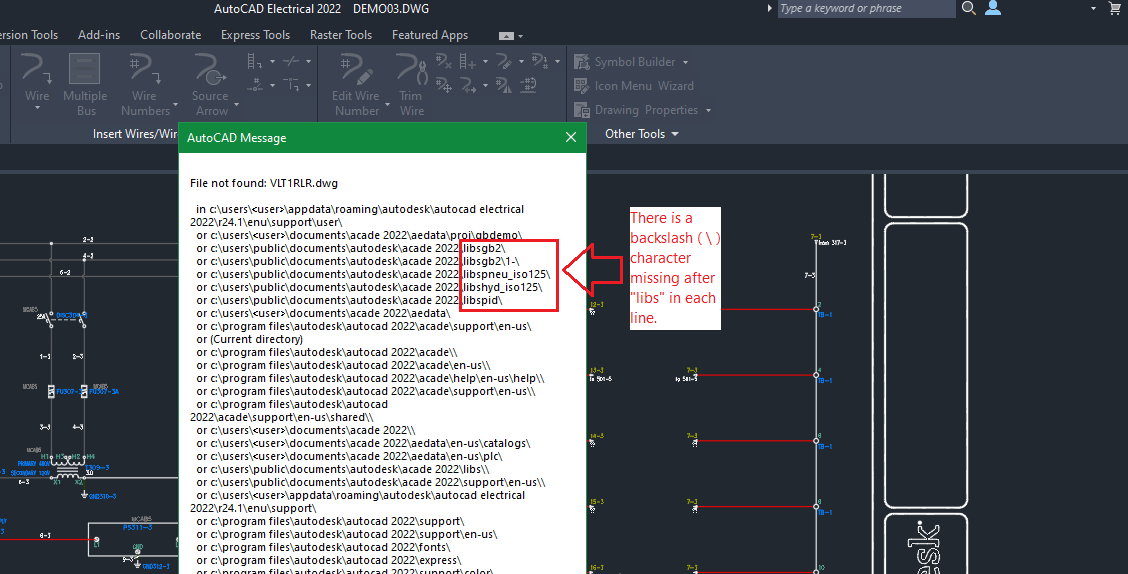
Task: Click the wire number sequence icon at row end
Action: pos(540,62)
